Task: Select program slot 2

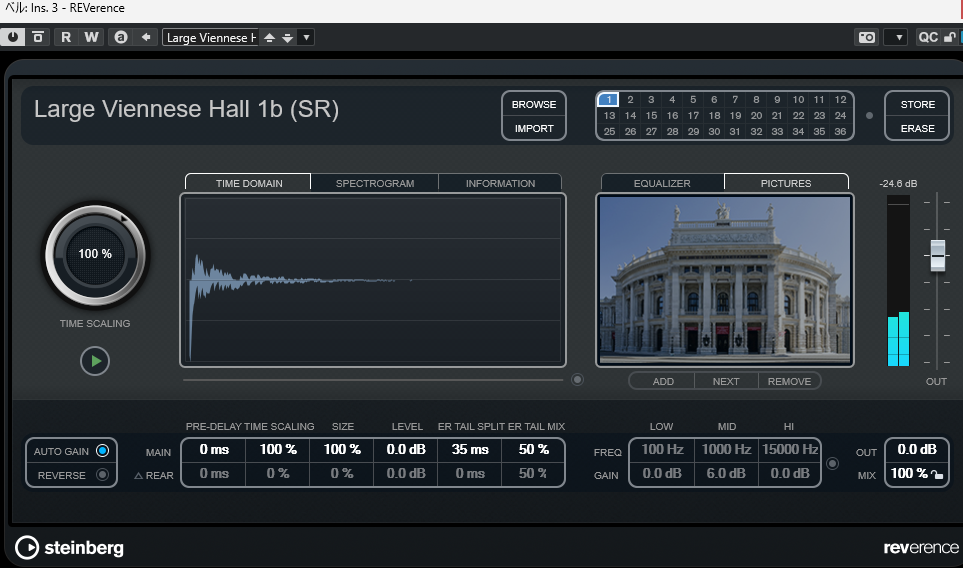Action: (x=630, y=99)
